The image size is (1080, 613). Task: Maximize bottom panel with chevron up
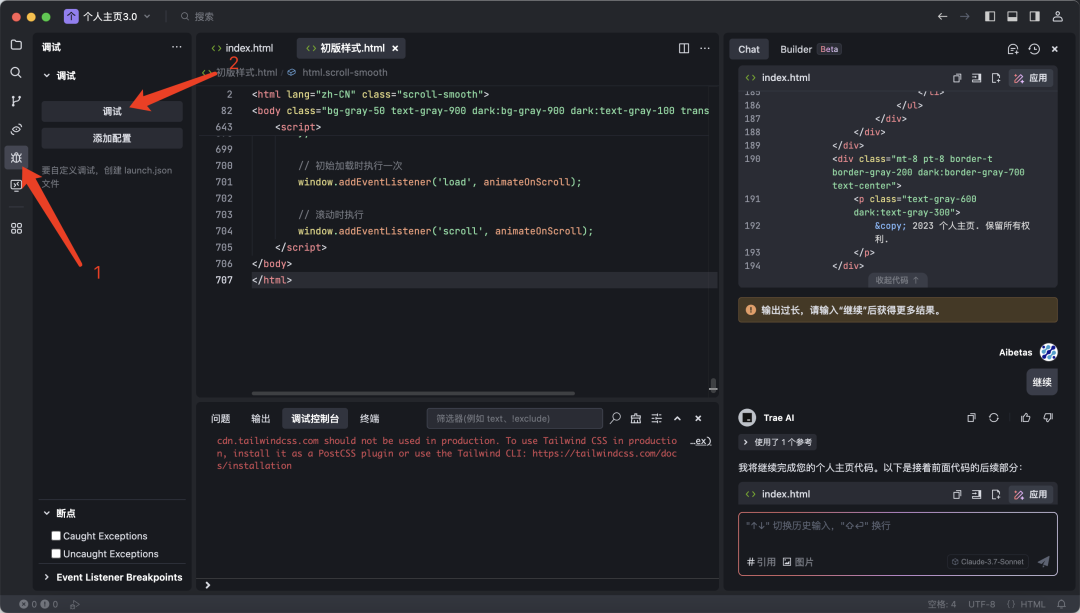tap(677, 418)
